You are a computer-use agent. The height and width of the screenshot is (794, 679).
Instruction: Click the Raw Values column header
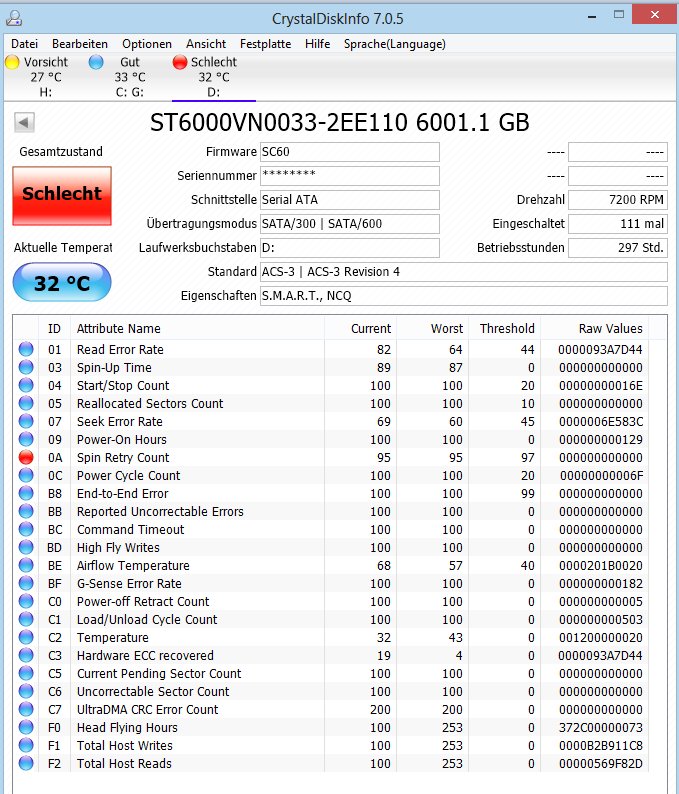click(x=595, y=329)
